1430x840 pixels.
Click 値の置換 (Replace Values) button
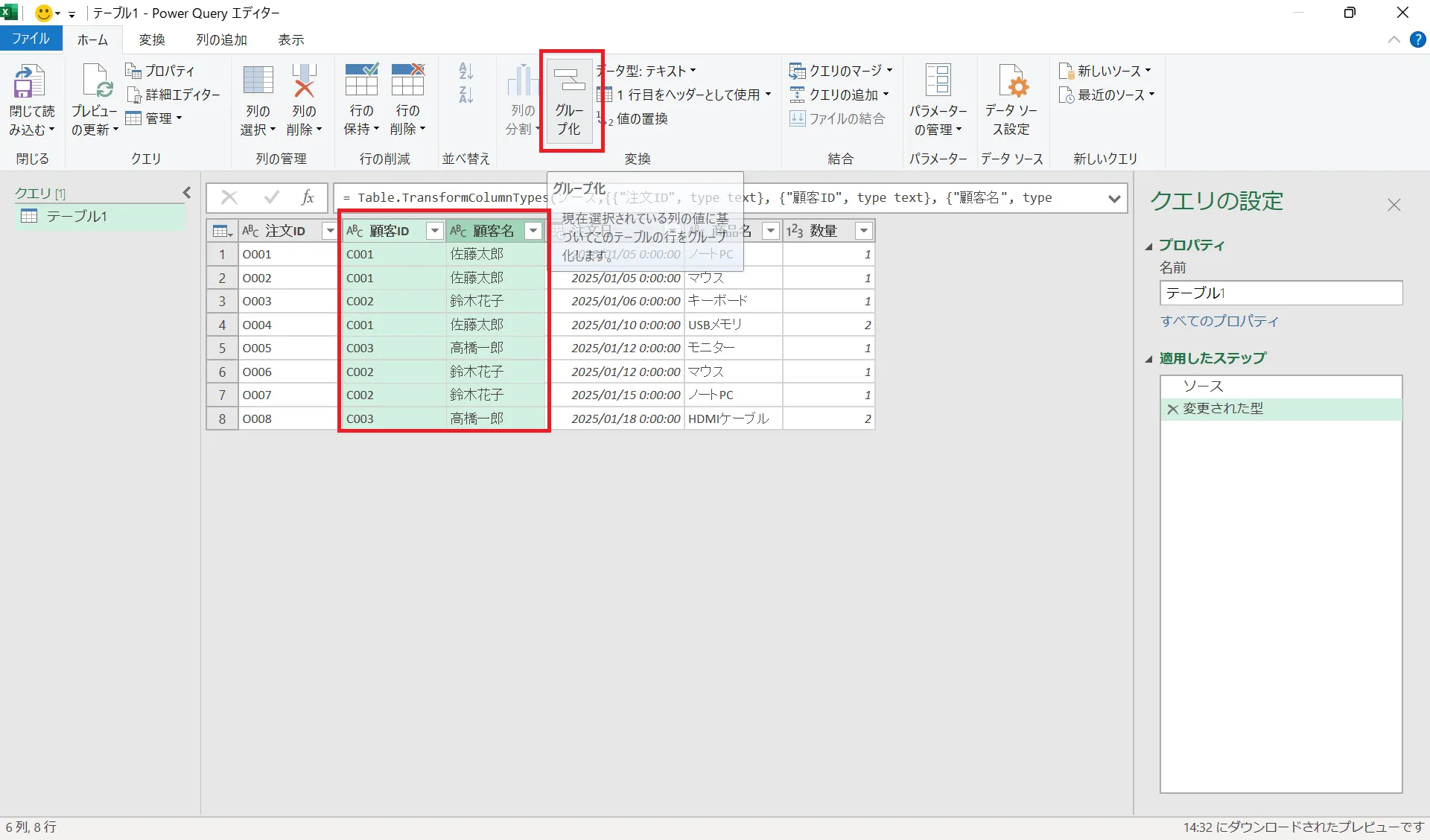641,118
